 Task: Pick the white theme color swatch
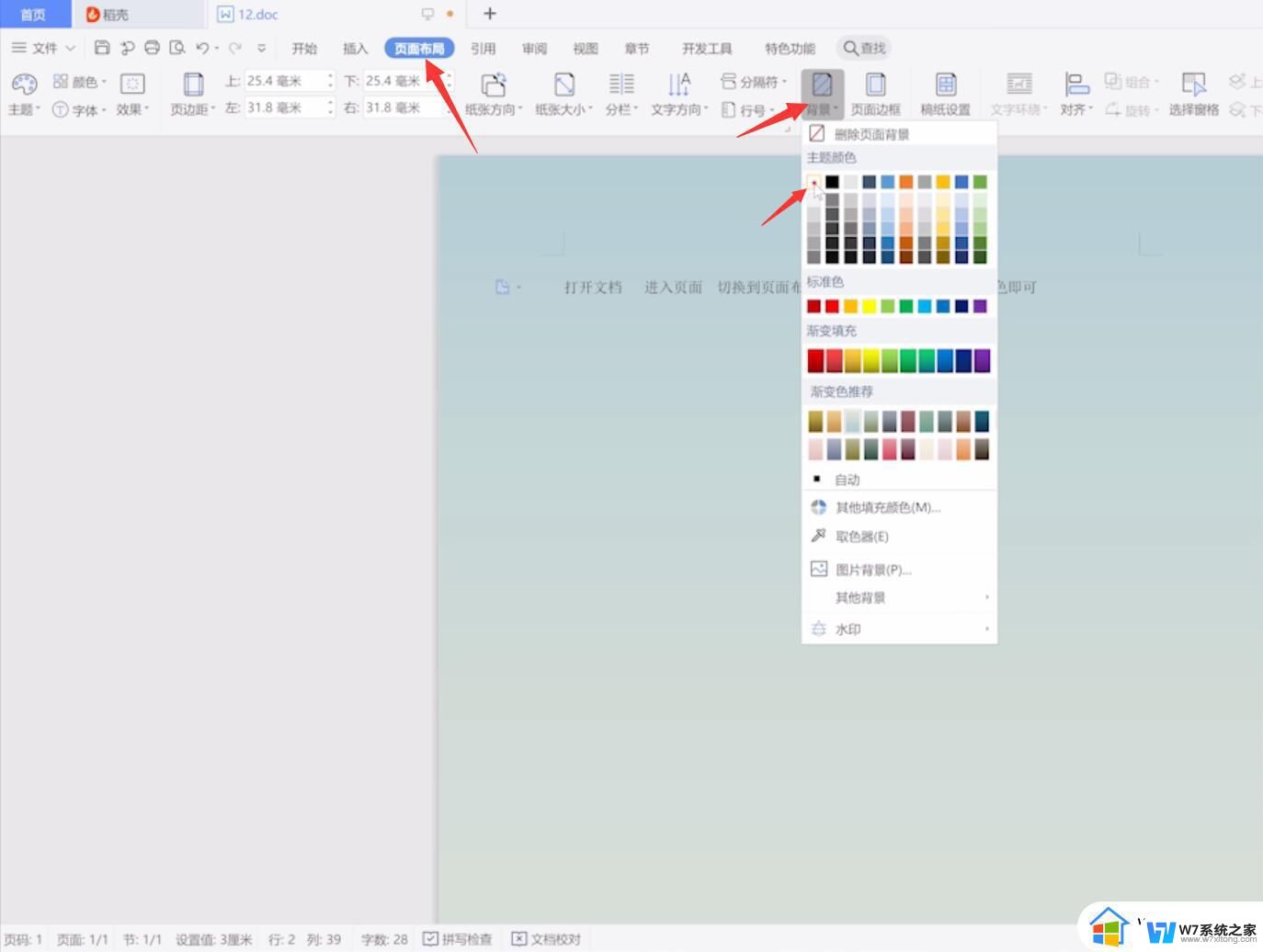click(x=814, y=182)
